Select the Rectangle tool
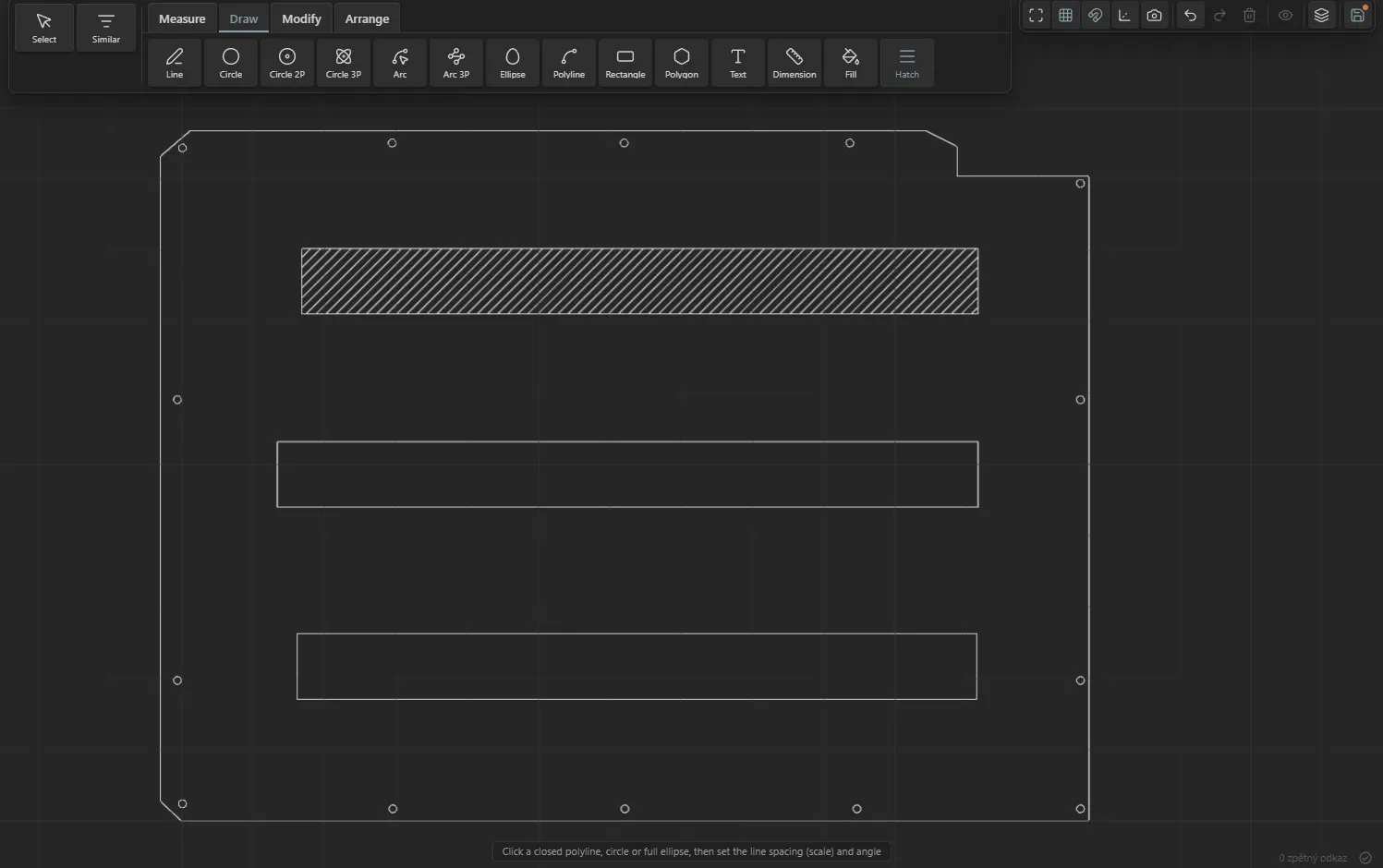The image size is (1383, 868). coord(625,63)
